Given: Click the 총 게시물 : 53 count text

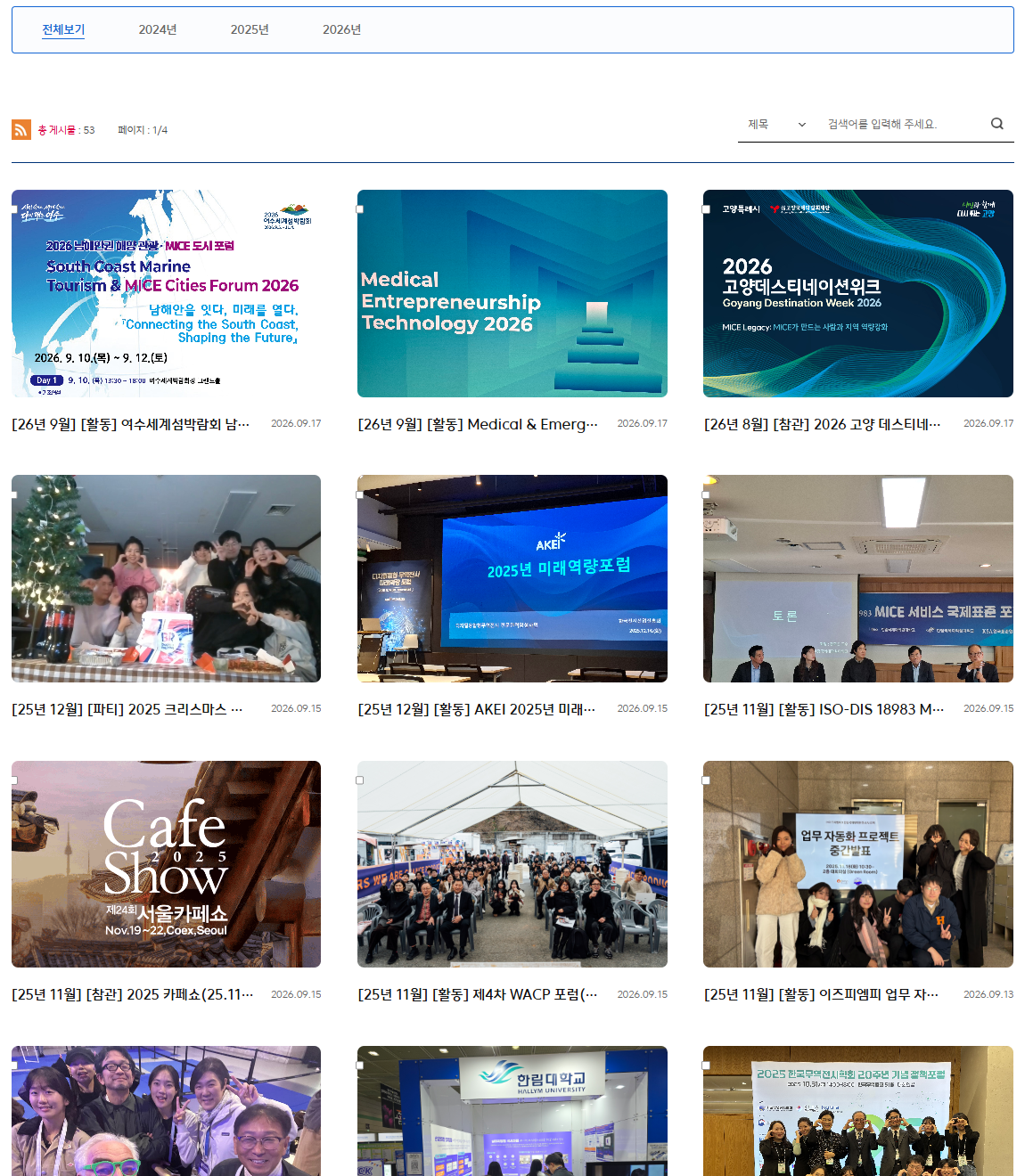Looking at the screenshot, I should point(66,130).
